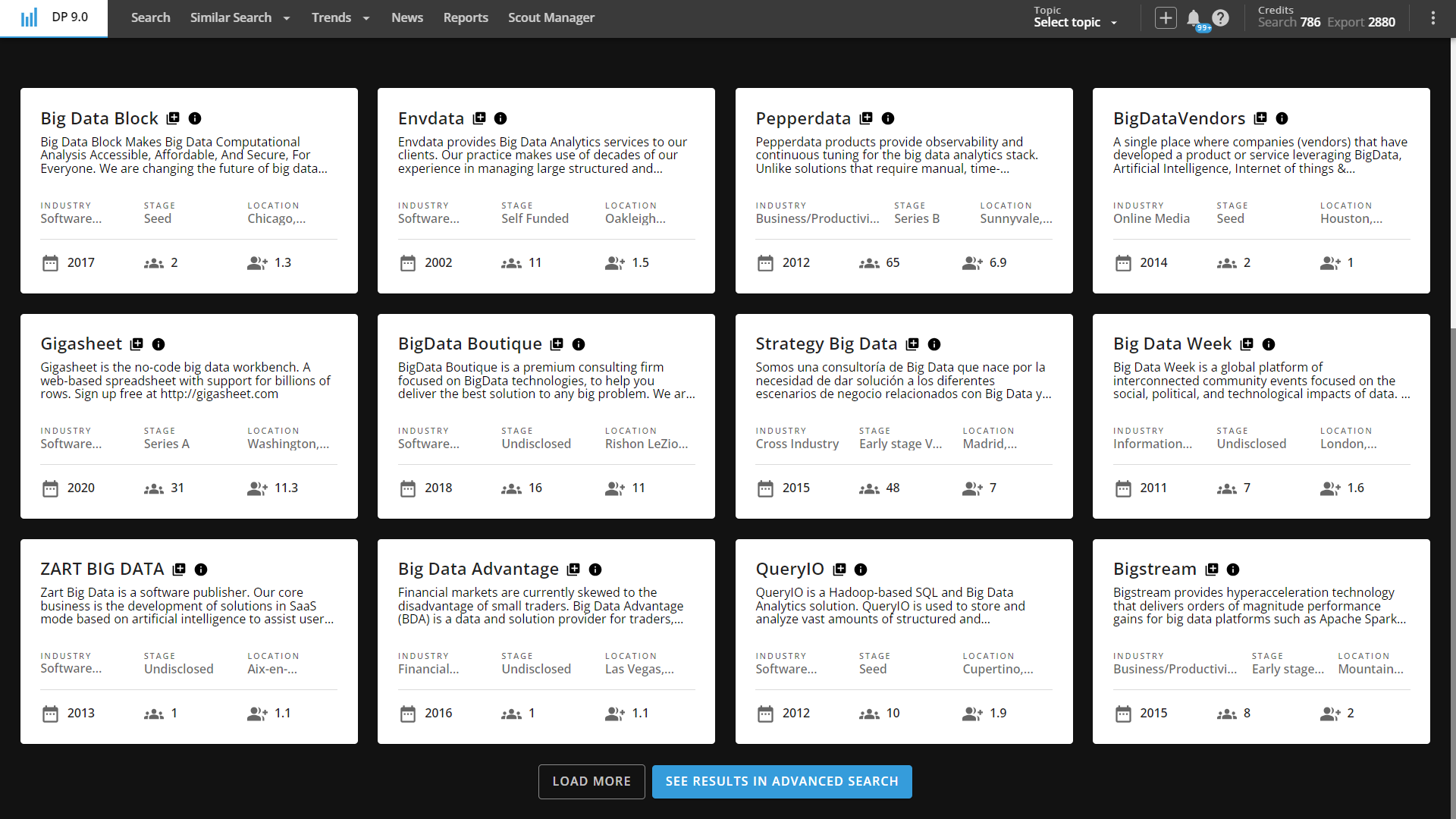This screenshot has height=819, width=1456.
Task: Add Big Data Block to a list
Action: pyautogui.click(x=173, y=118)
